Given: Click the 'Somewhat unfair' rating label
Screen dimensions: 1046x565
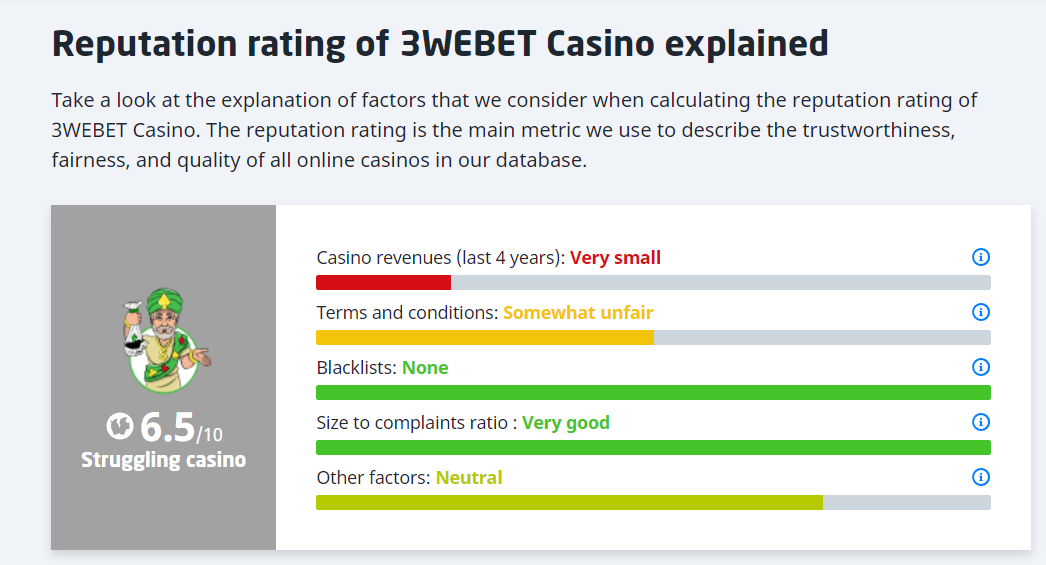Looking at the screenshot, I should (578, 313).
